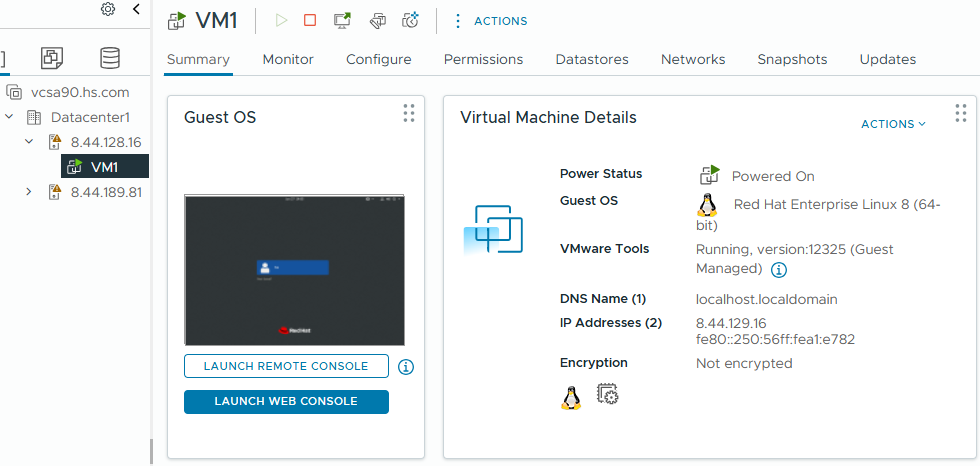
Task: Open the Datastores tab
Action: 592,60
